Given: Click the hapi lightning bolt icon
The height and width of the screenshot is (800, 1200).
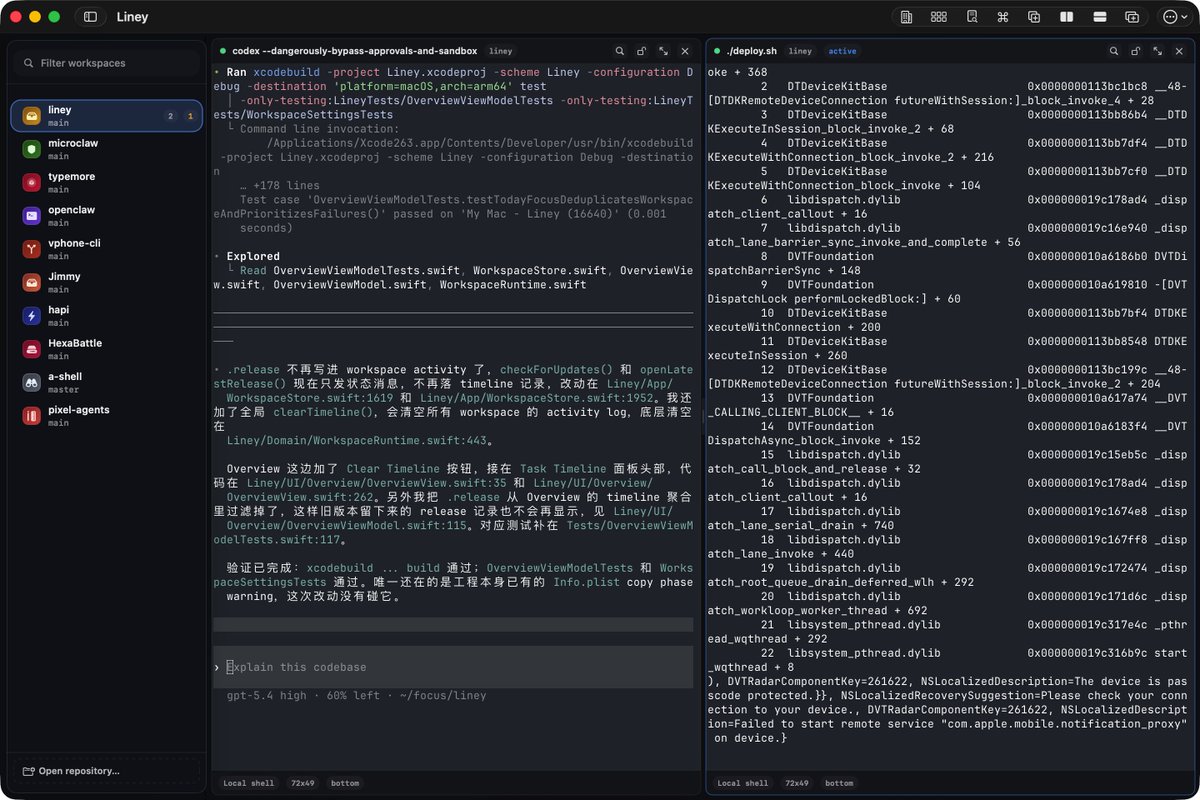Looking at the screenshot, I should pos(32,316).
